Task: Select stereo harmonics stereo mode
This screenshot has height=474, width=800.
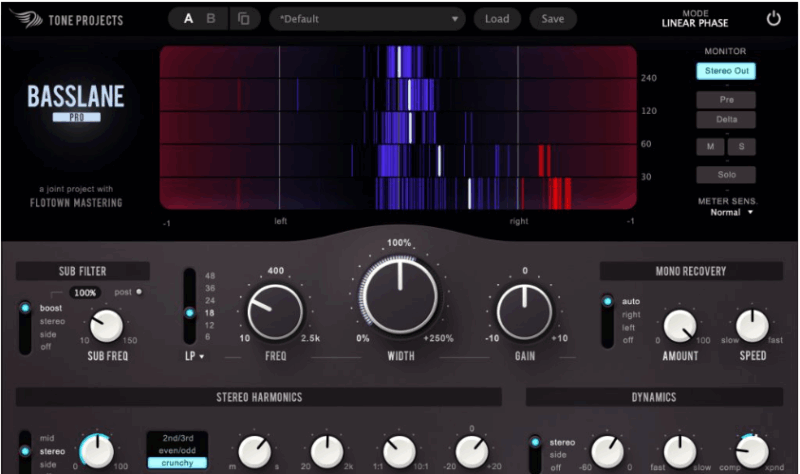Action: 52,452
